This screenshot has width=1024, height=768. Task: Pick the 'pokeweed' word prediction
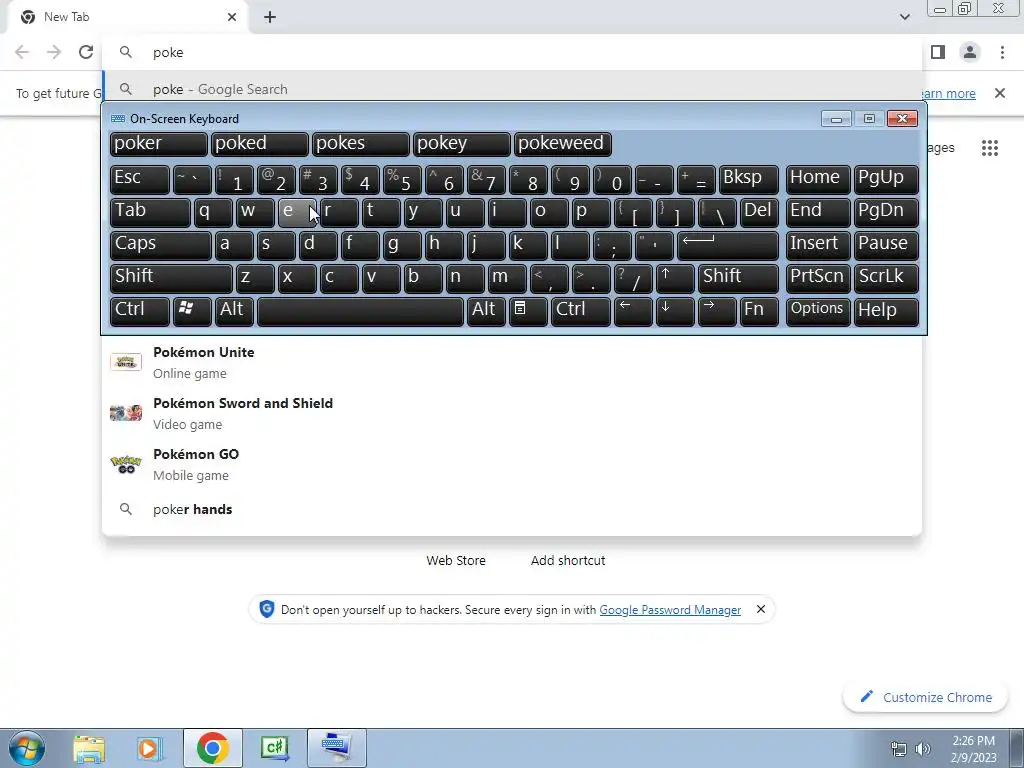562,144
